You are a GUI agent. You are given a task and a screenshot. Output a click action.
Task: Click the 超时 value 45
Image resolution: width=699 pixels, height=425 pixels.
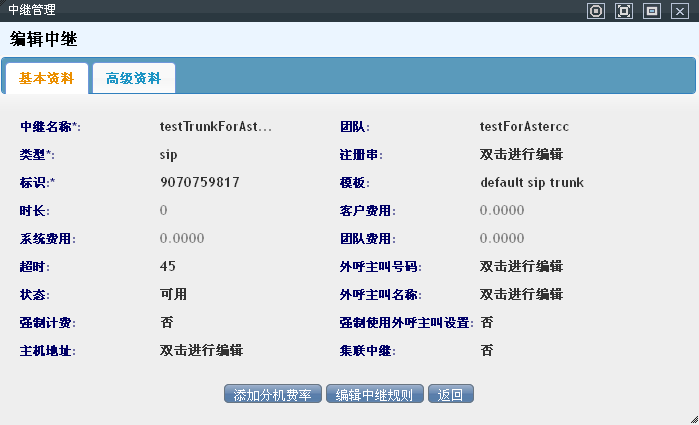point(168,267)
